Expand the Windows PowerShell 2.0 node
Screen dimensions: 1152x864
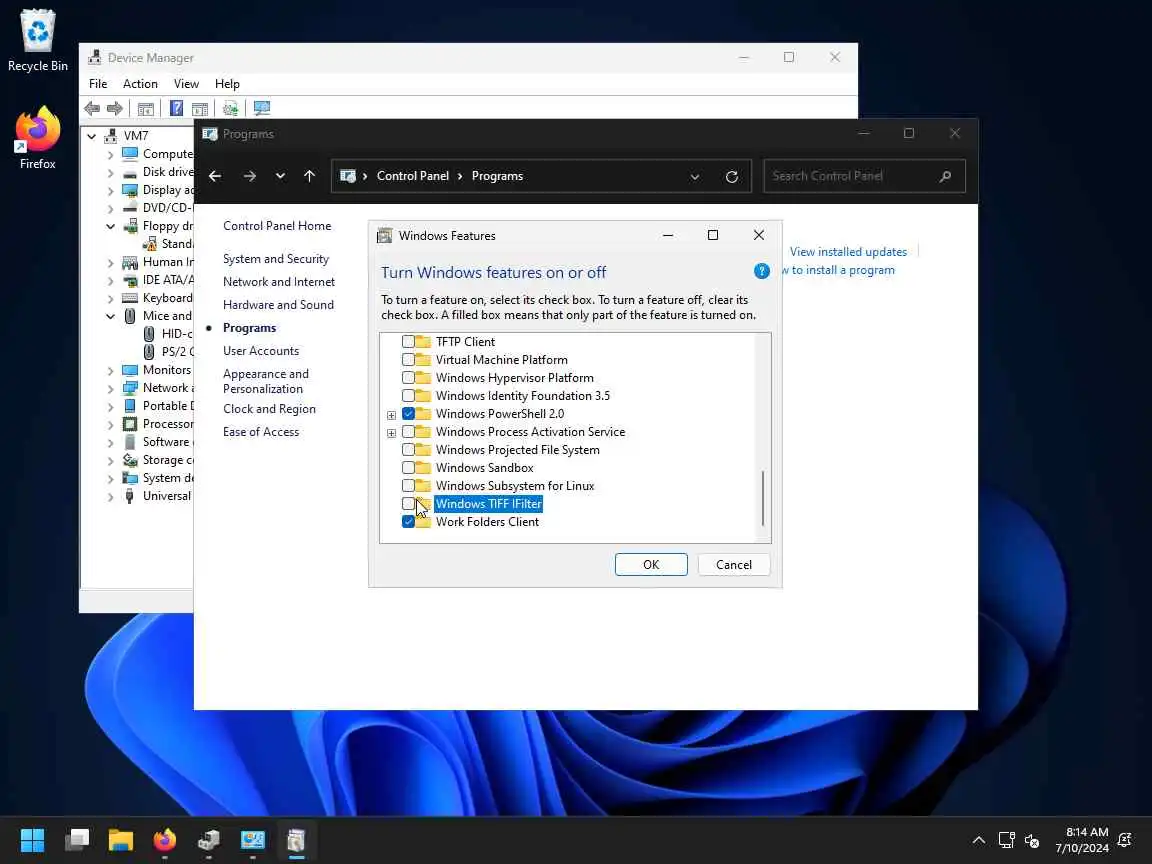(392, 415)
